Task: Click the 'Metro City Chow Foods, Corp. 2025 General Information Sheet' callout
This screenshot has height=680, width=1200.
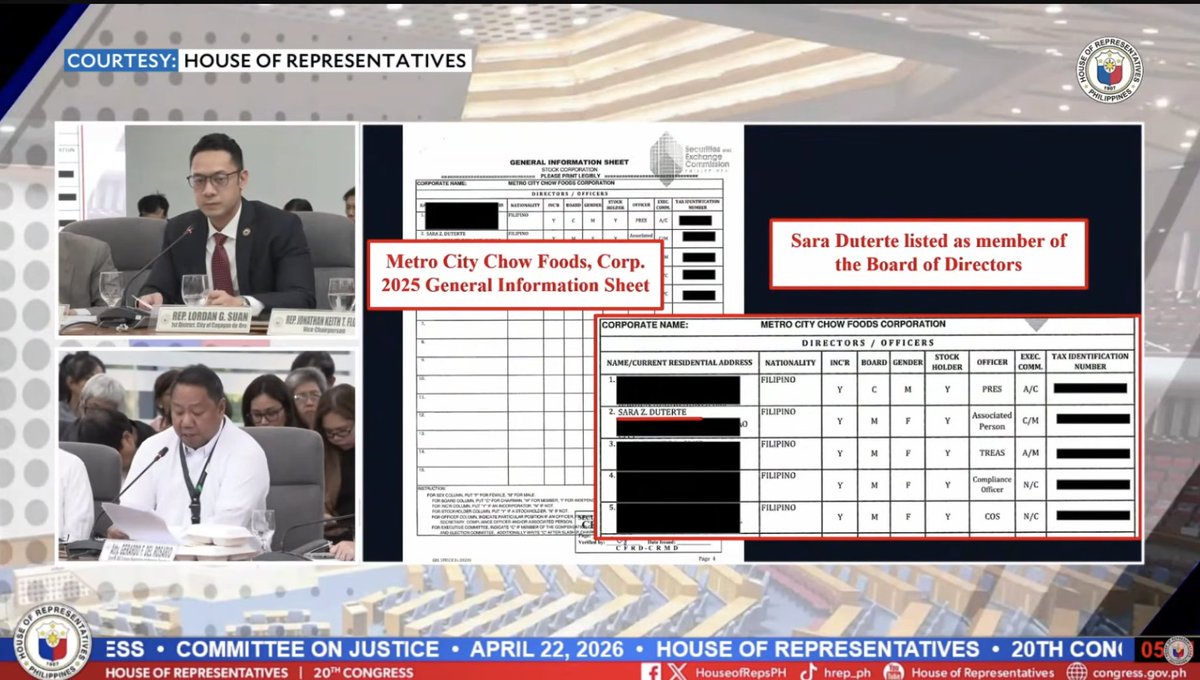Action: (517, 274)
